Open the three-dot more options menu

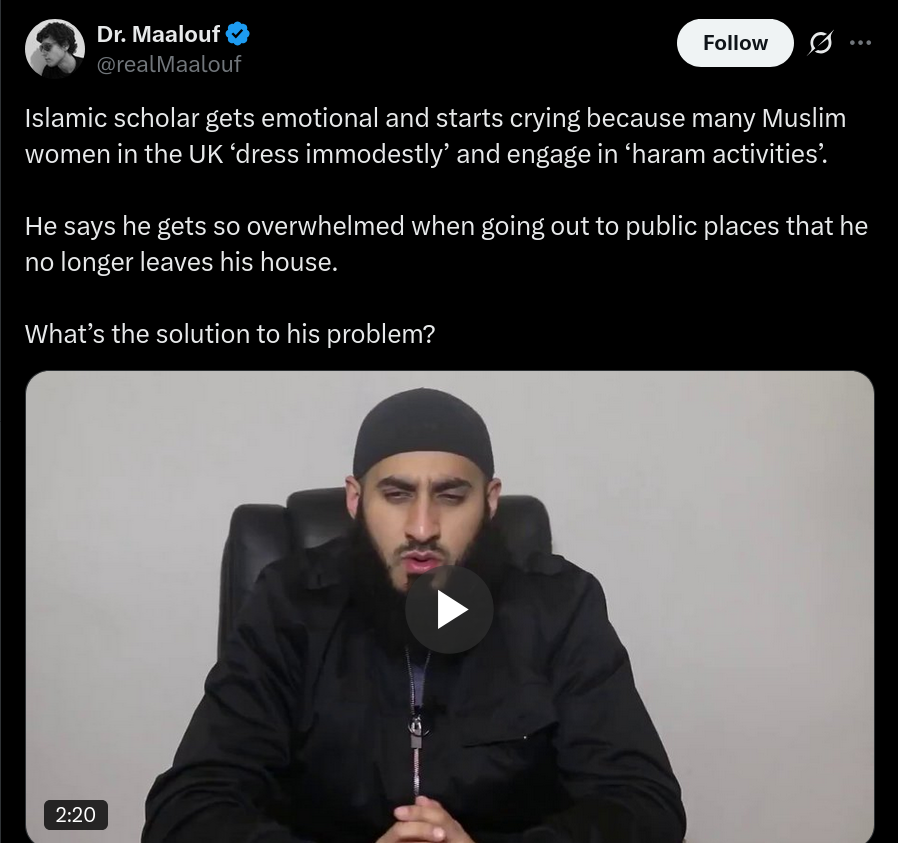point(860,42)
